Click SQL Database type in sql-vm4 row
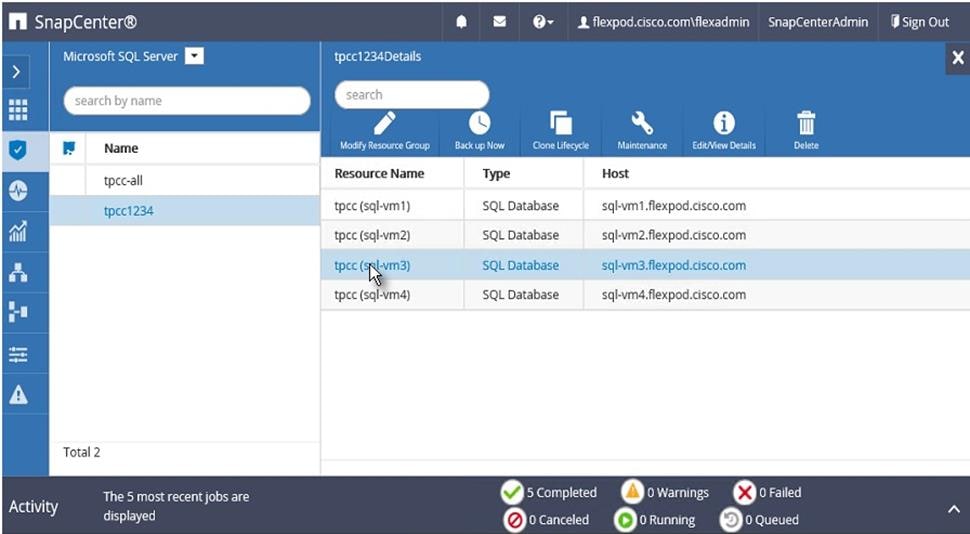The height and width of the screenshot is (534, 970). (x=521, y=295)
